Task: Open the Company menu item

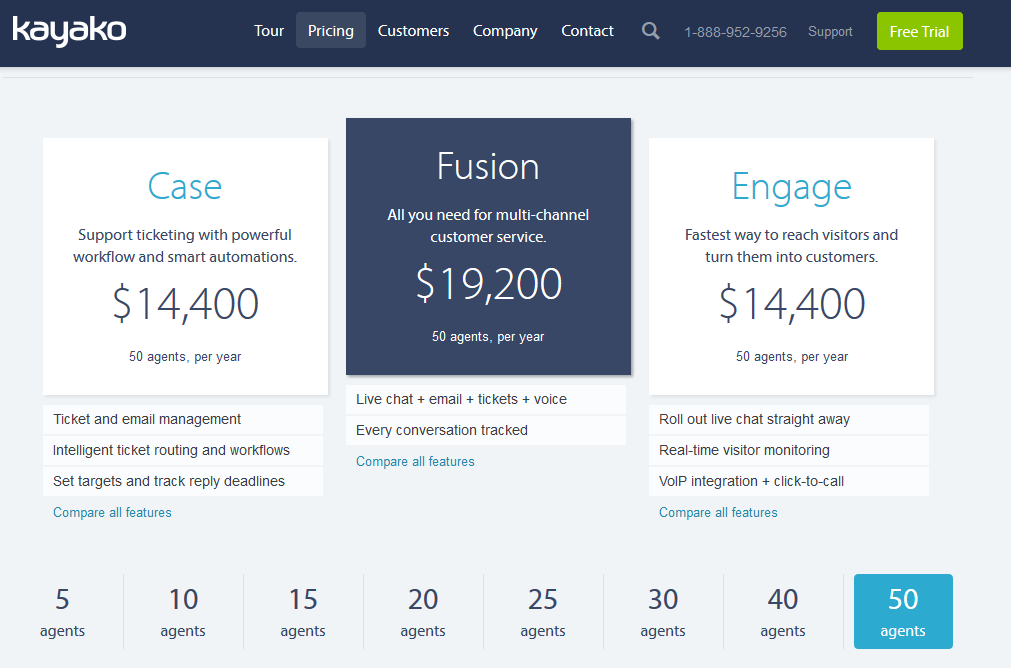Action: (x=505, y=30)
